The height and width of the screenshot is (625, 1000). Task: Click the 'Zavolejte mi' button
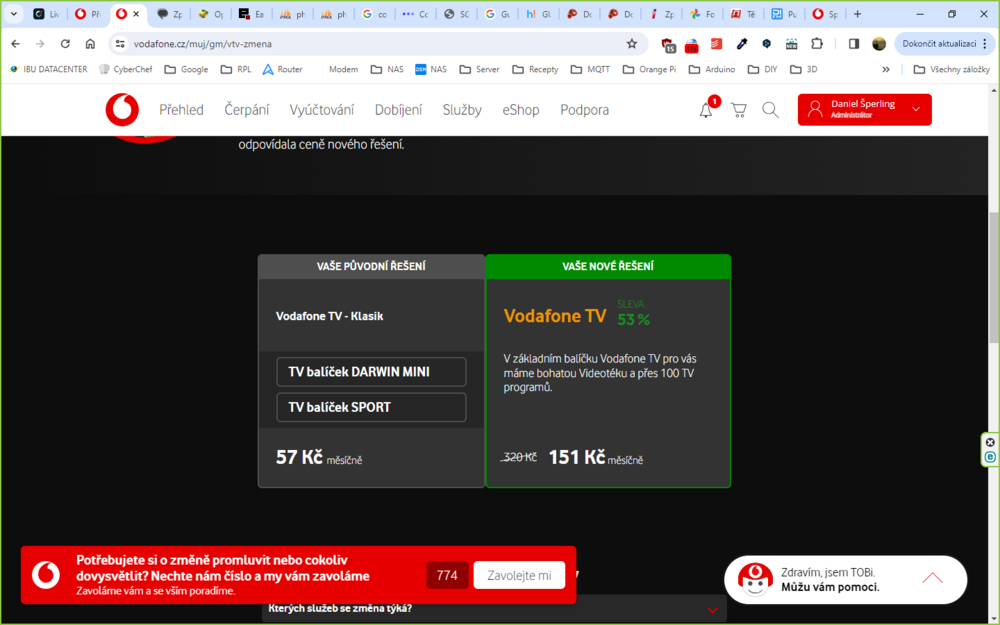coord(519,575)
